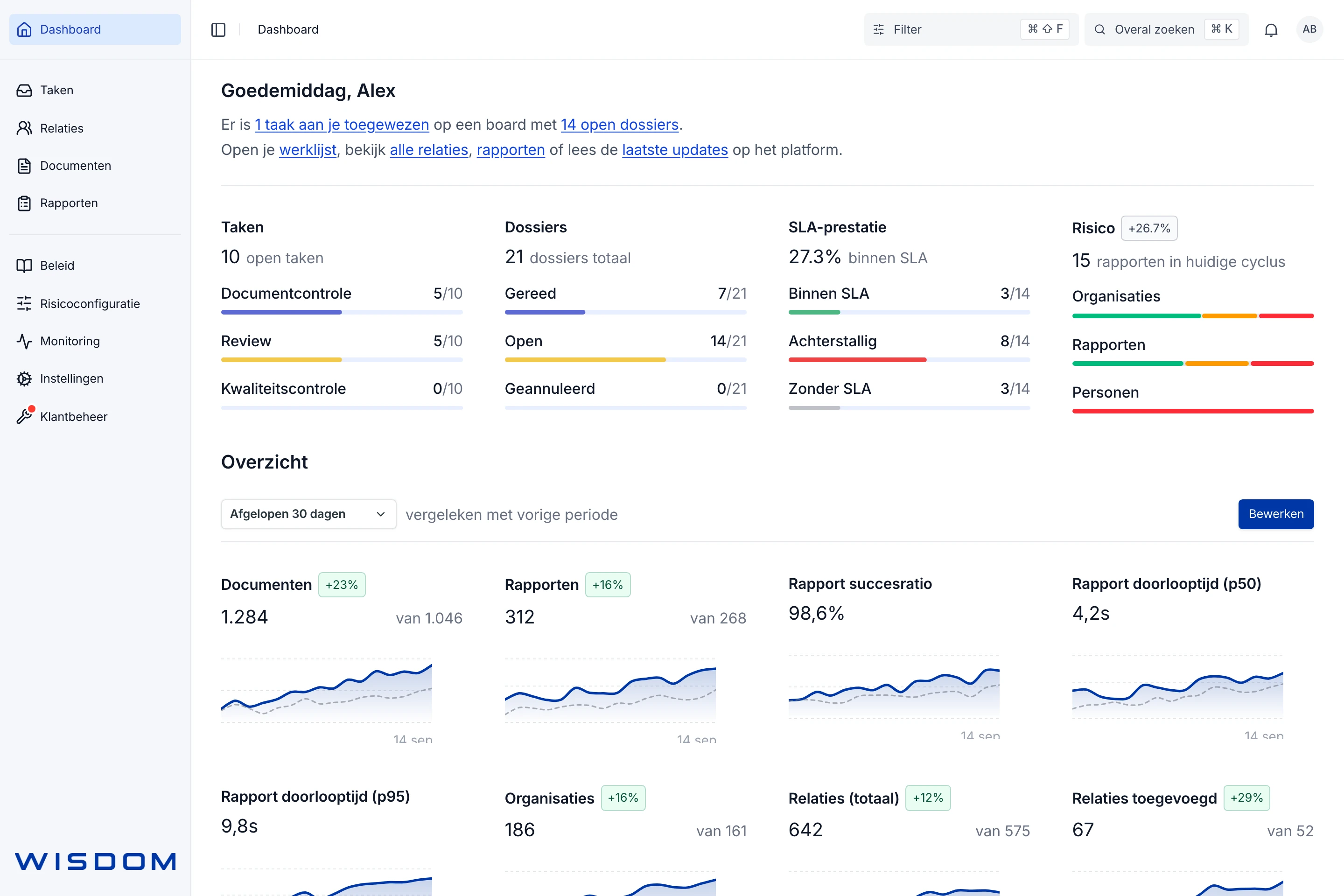Open Klantbeheer menu item
The width and height of the screenshot is (1344, 896).
tap(95, 417)
